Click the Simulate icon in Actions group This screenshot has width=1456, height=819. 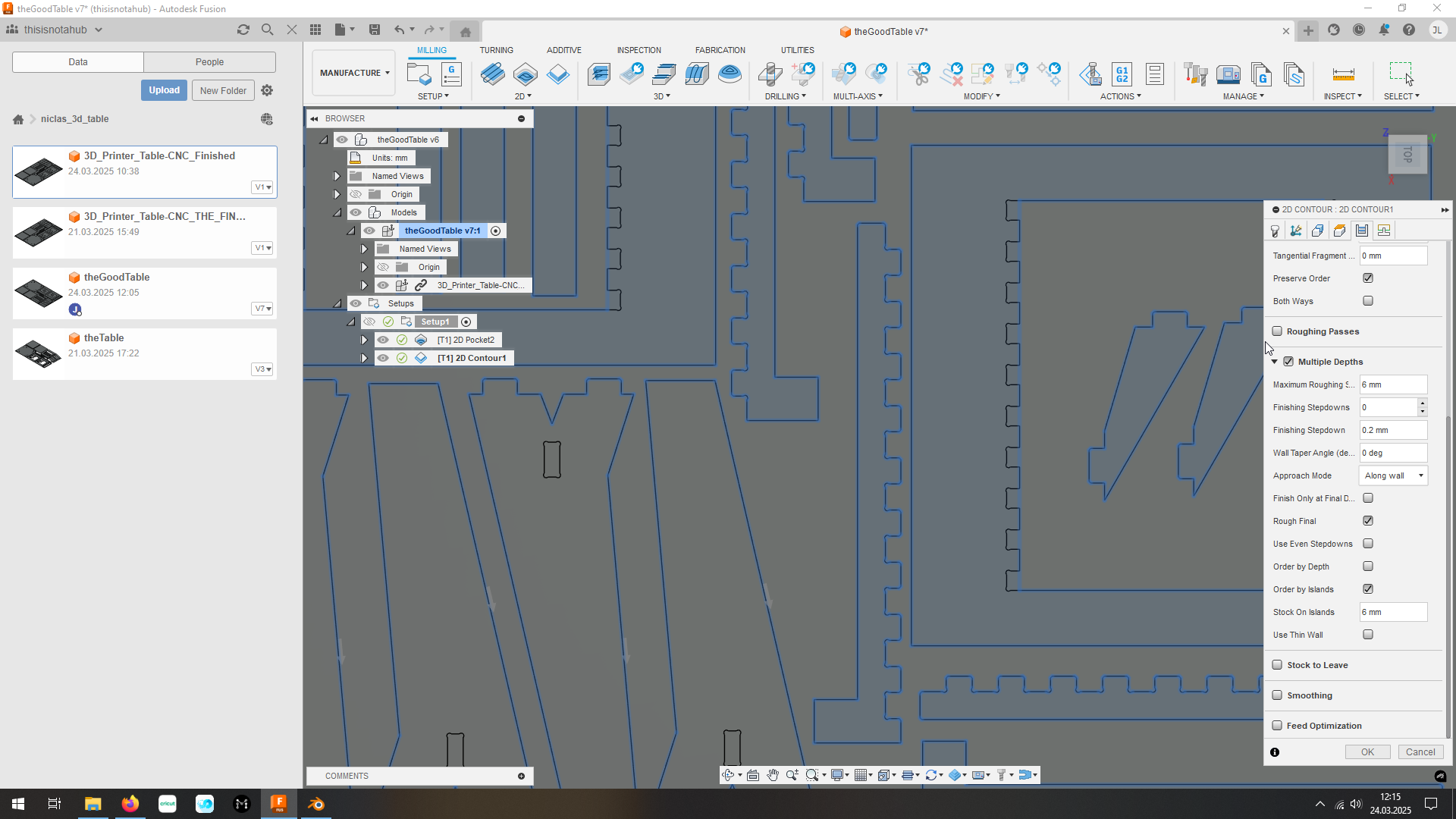[1090, 74]
